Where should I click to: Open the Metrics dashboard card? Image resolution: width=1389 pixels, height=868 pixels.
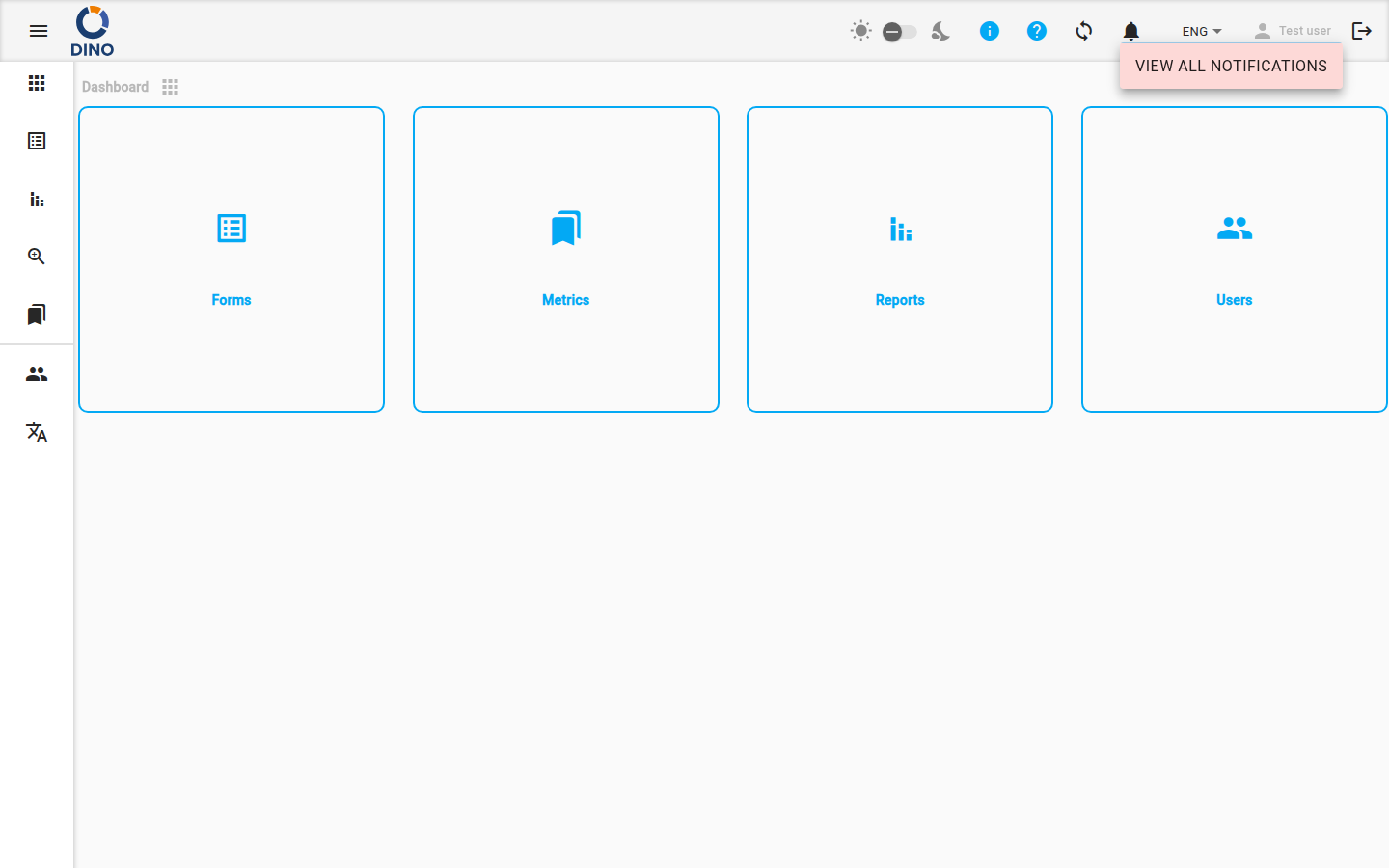566,259
